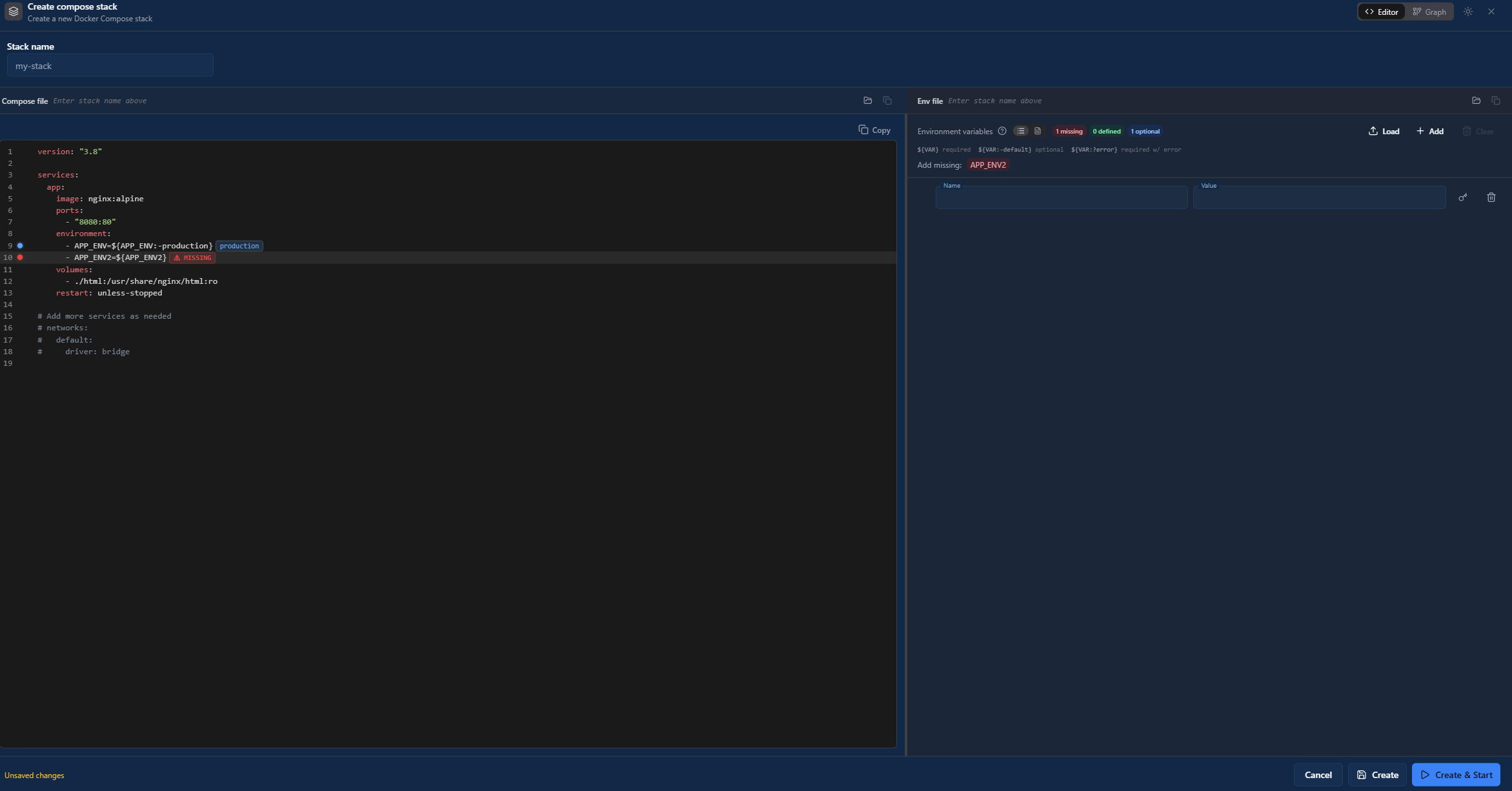This screenshot has width=1512, height=791.
Task: Switch the interface theme with the sun icon
Action: click(x=1467, y=11)
